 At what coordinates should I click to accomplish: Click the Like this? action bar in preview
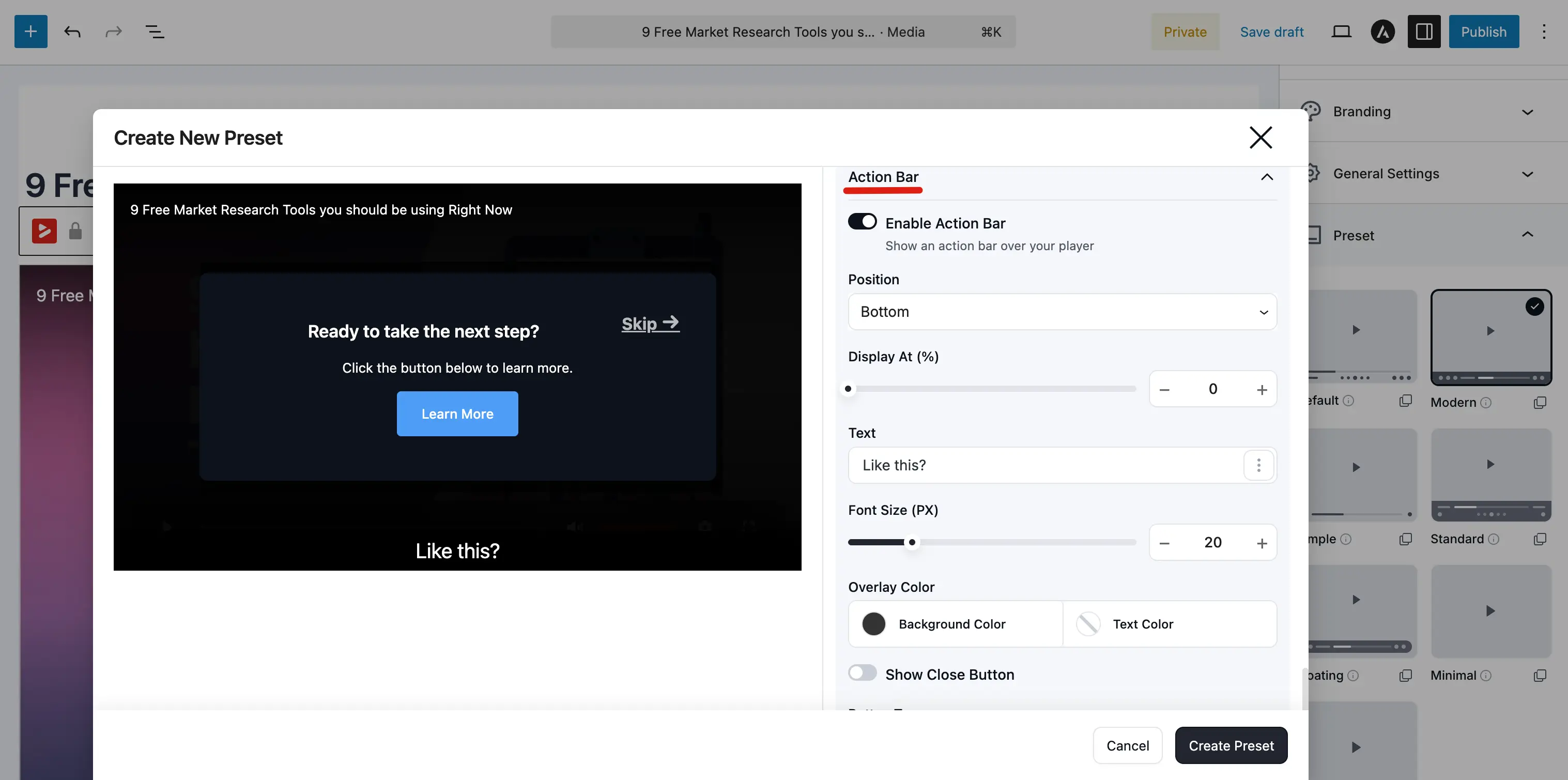(457, 551)
